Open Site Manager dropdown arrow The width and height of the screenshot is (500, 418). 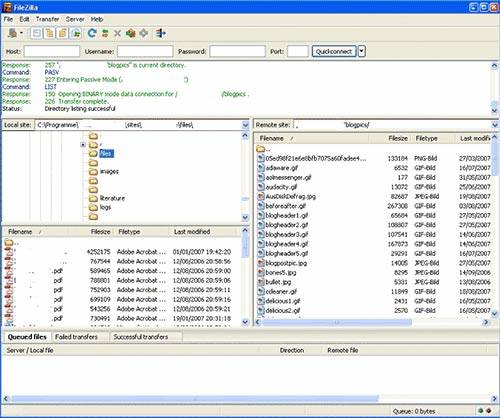21,33
